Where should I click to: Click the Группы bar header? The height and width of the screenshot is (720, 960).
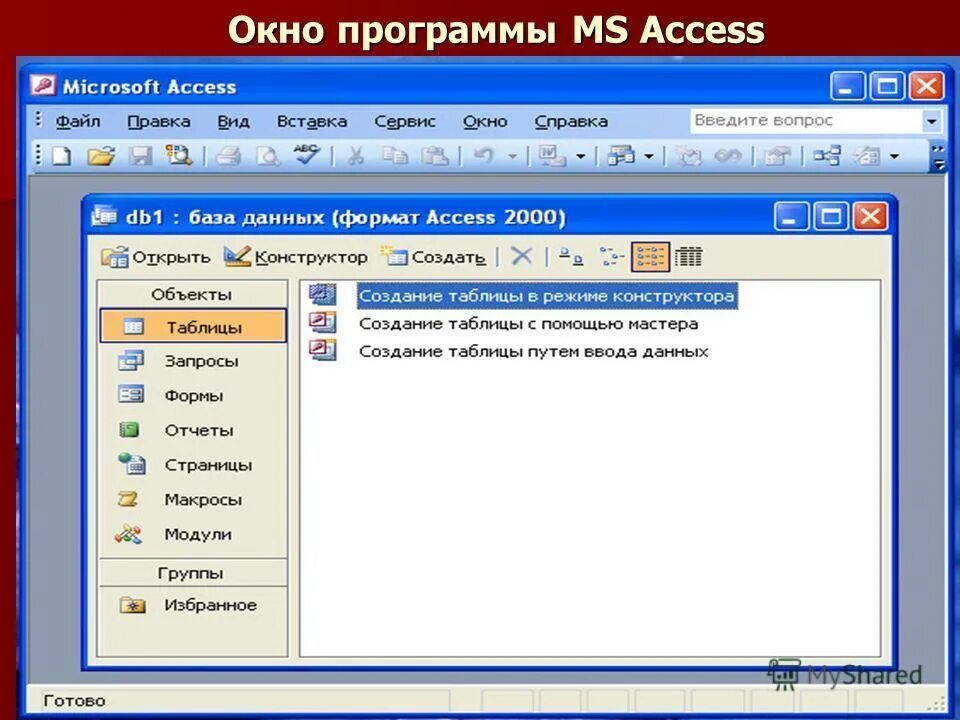[x=192, y=573]
